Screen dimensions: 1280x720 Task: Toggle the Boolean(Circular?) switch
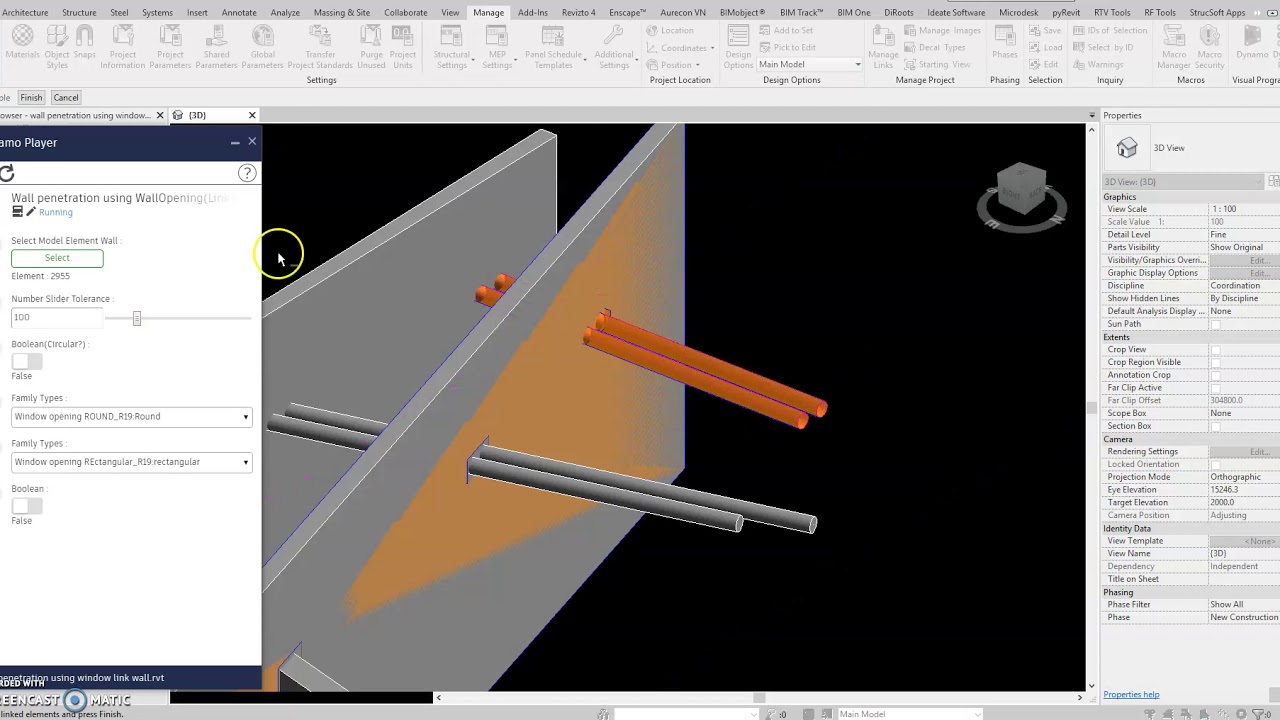click(27, 360)
